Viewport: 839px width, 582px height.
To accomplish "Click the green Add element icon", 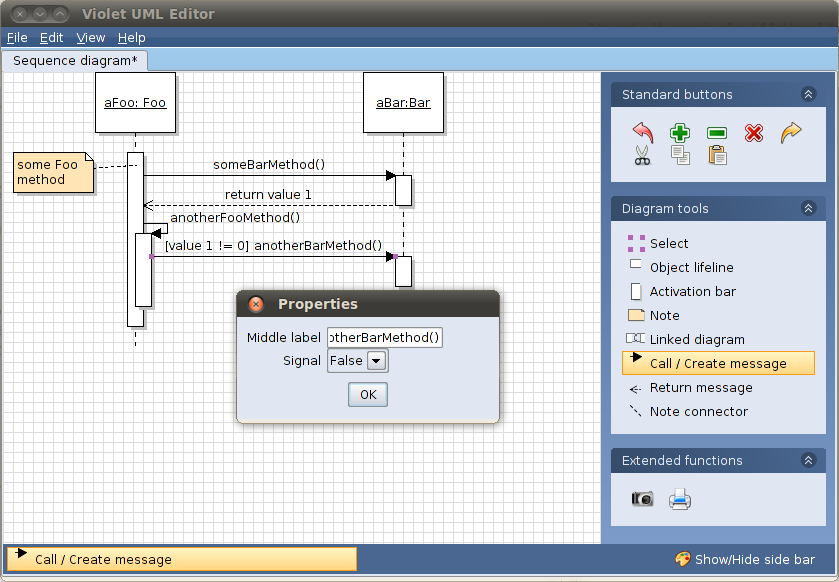I will click(x=679, y=132).
